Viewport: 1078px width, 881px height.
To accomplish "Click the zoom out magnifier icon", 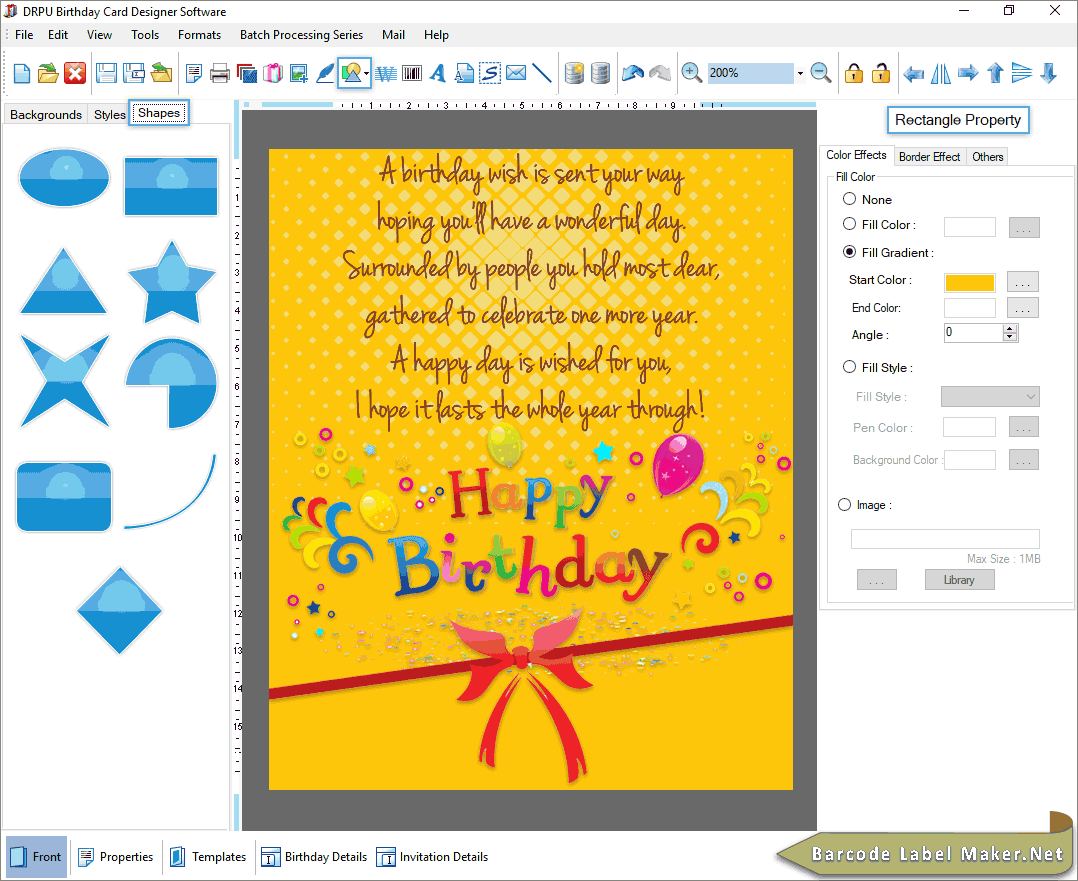I will click(821, 73).
